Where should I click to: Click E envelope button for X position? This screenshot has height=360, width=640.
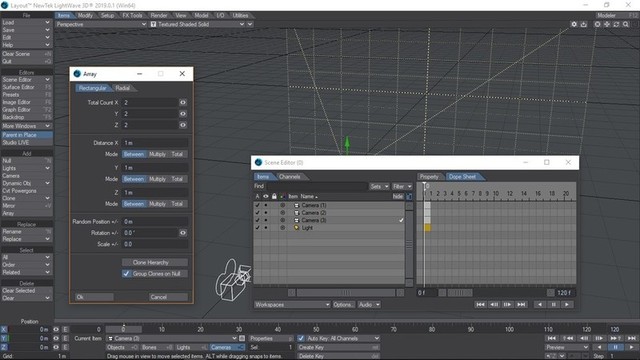click(x=65, y=329)
